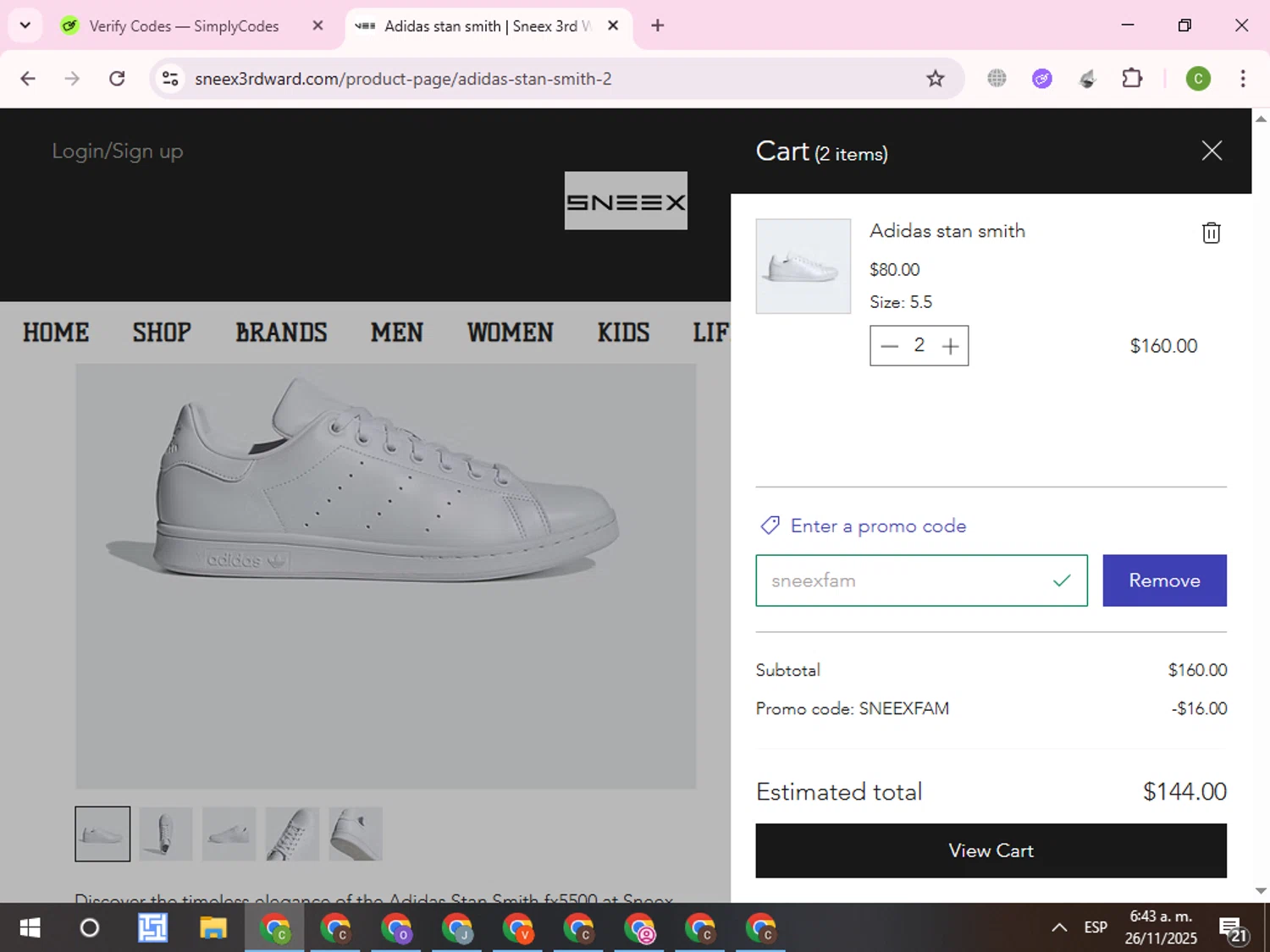The height and width of the screenshot is (952, 1270).
Task: Open the Windows Start menu
Action: coord(30,928)
